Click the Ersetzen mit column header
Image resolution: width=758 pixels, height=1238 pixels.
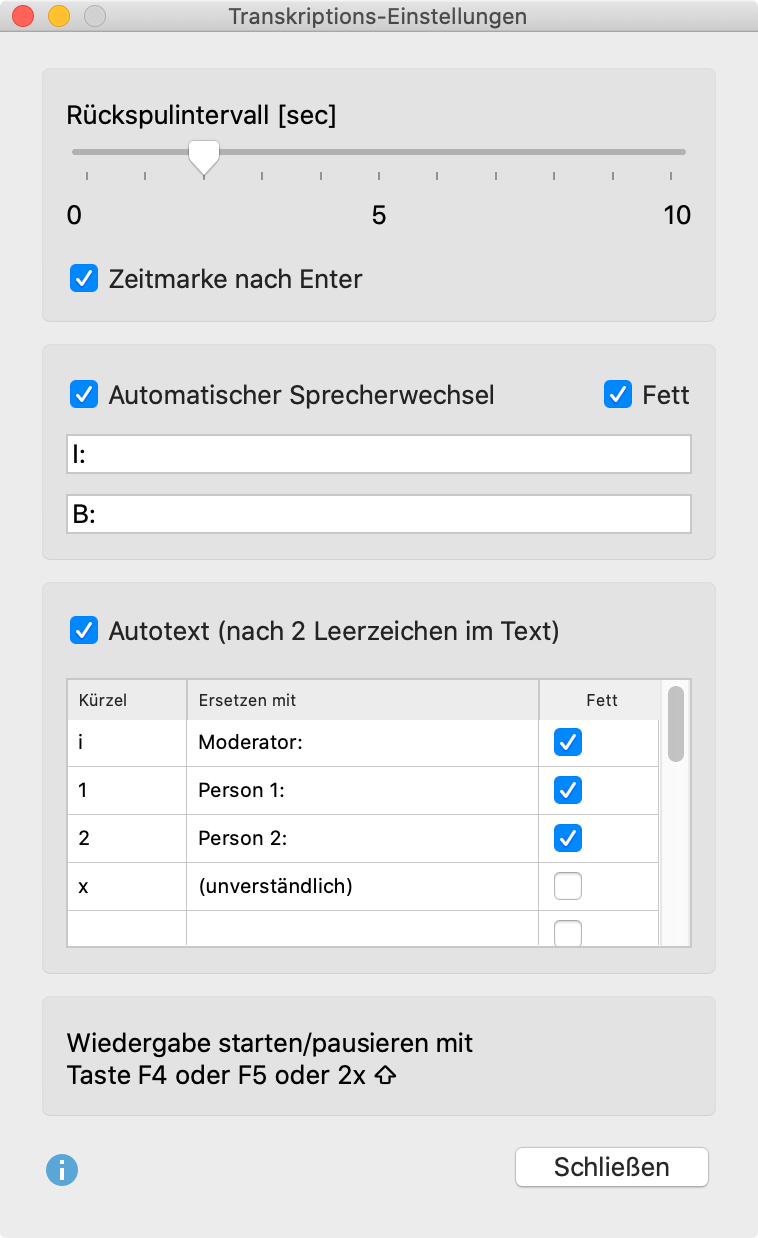tap(362, 700)
